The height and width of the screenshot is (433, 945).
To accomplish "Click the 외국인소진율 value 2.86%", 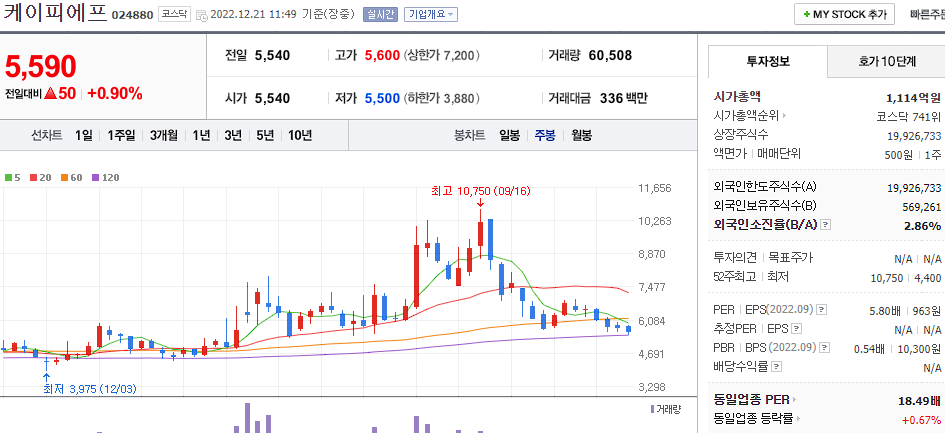I will 923,226.
